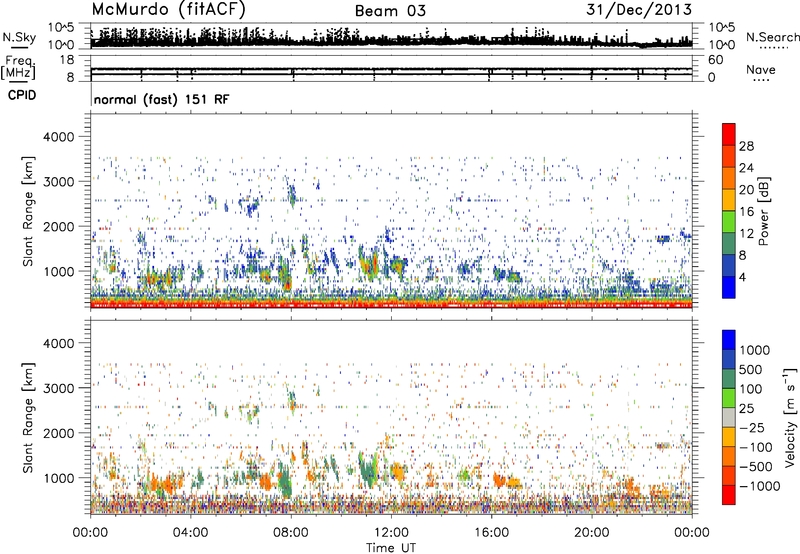This screenshot has height=554, width=800.
Task: Click the Power [dB] colorbar title
Action: click(763, 211)
